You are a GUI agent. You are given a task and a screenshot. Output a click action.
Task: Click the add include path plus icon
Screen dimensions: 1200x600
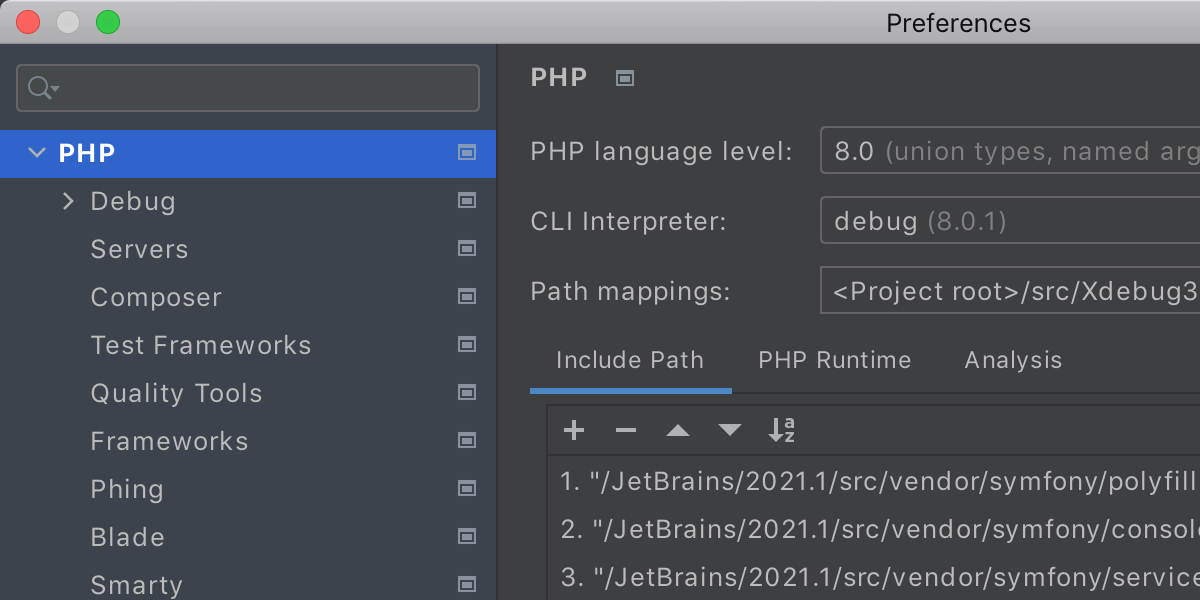click(x=574, y=431)
